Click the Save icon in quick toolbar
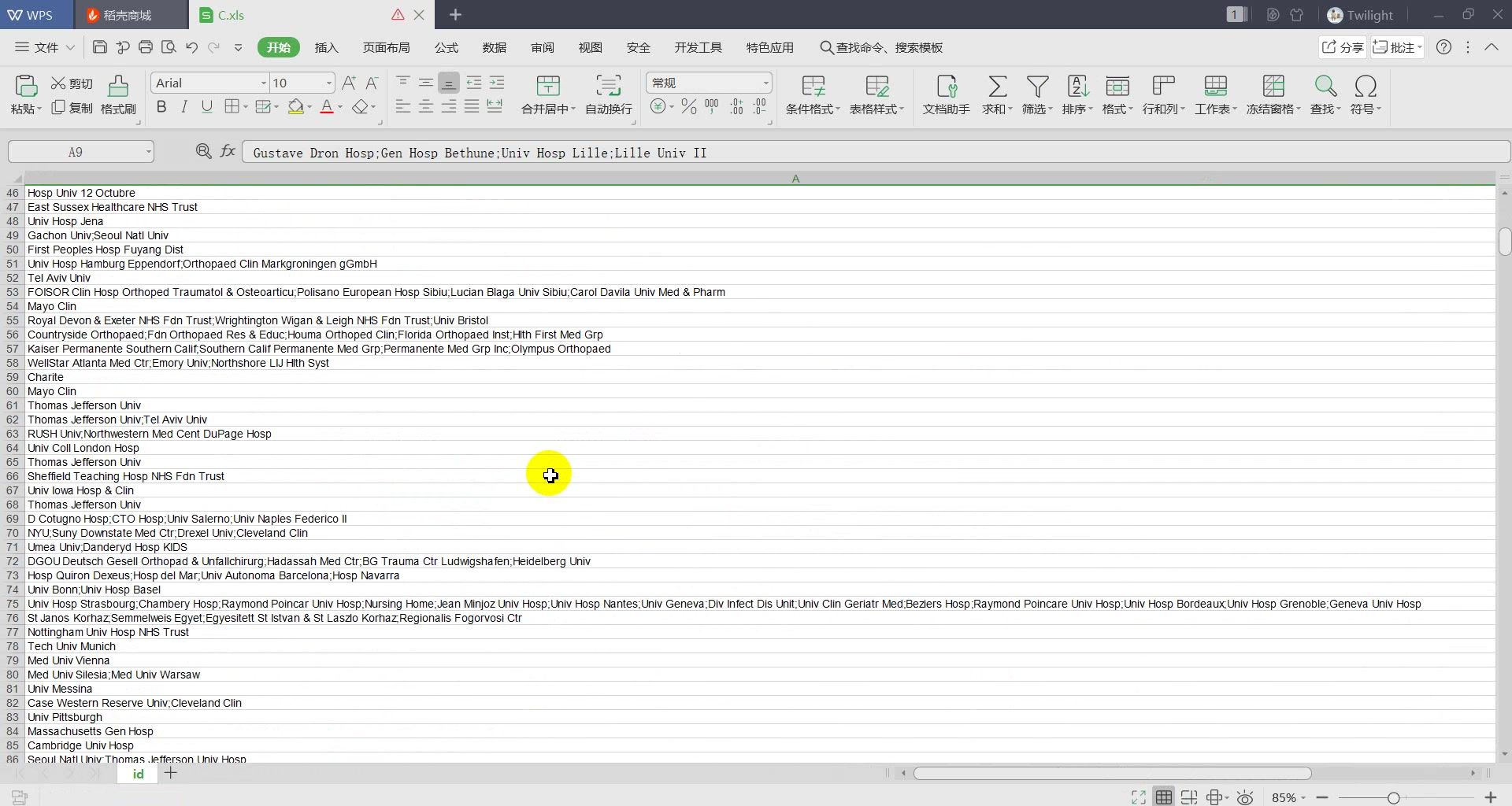The image size is (1512, 806). click(100, 47)
